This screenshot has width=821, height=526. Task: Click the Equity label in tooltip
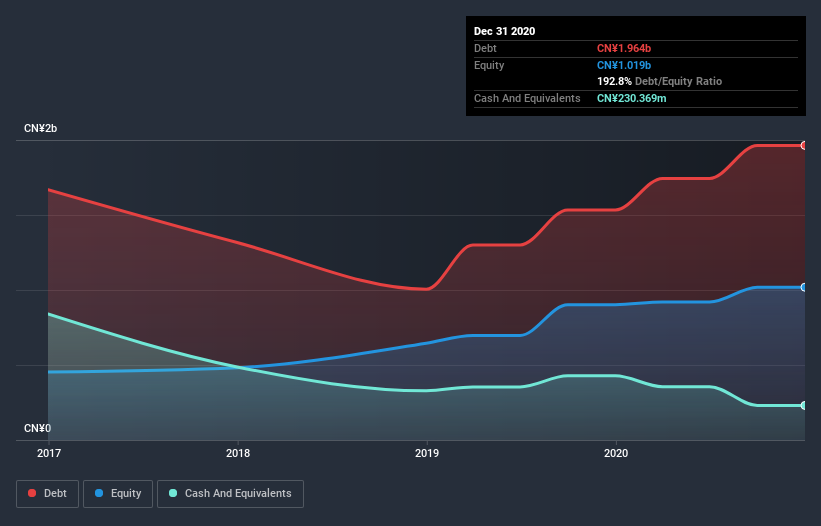pos(489,65)
